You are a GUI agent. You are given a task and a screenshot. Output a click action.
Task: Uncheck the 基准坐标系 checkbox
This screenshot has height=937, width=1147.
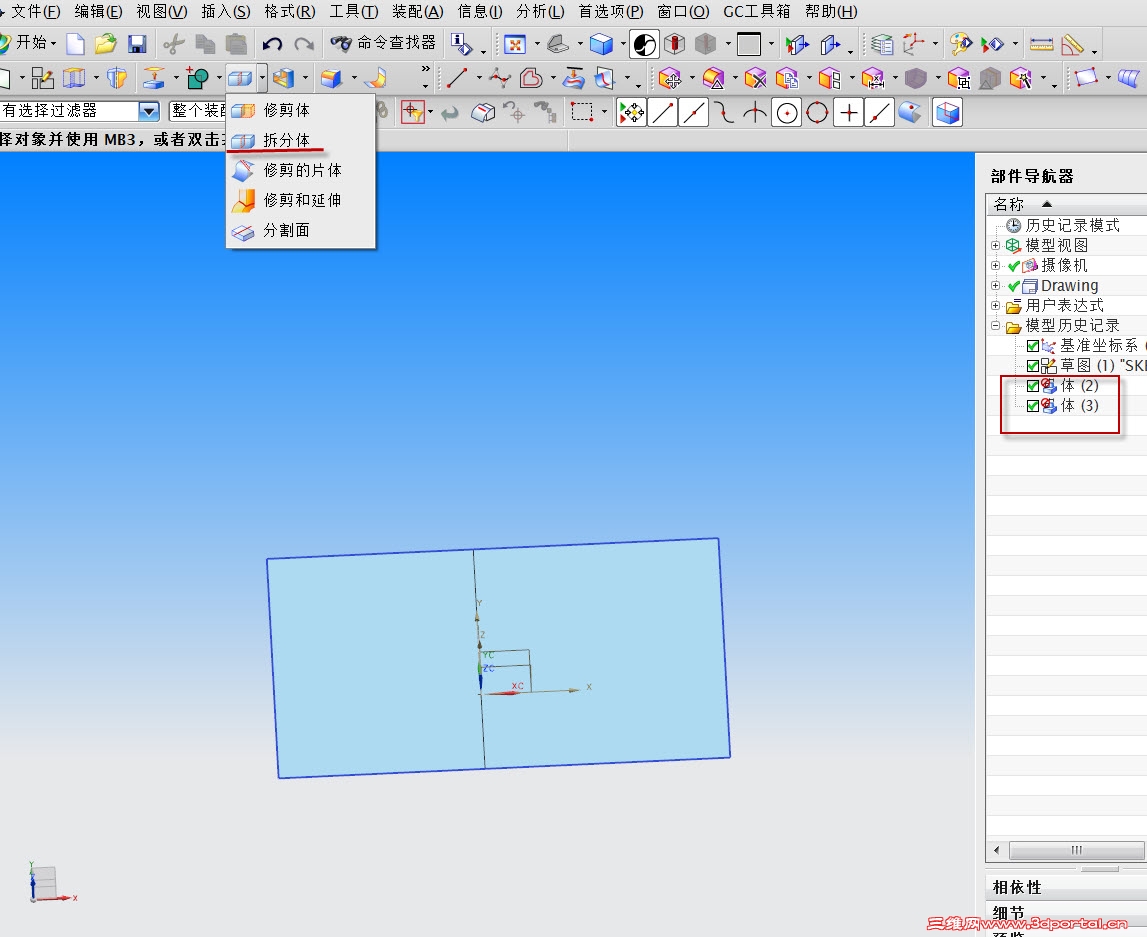click(x=1033, y=346)
